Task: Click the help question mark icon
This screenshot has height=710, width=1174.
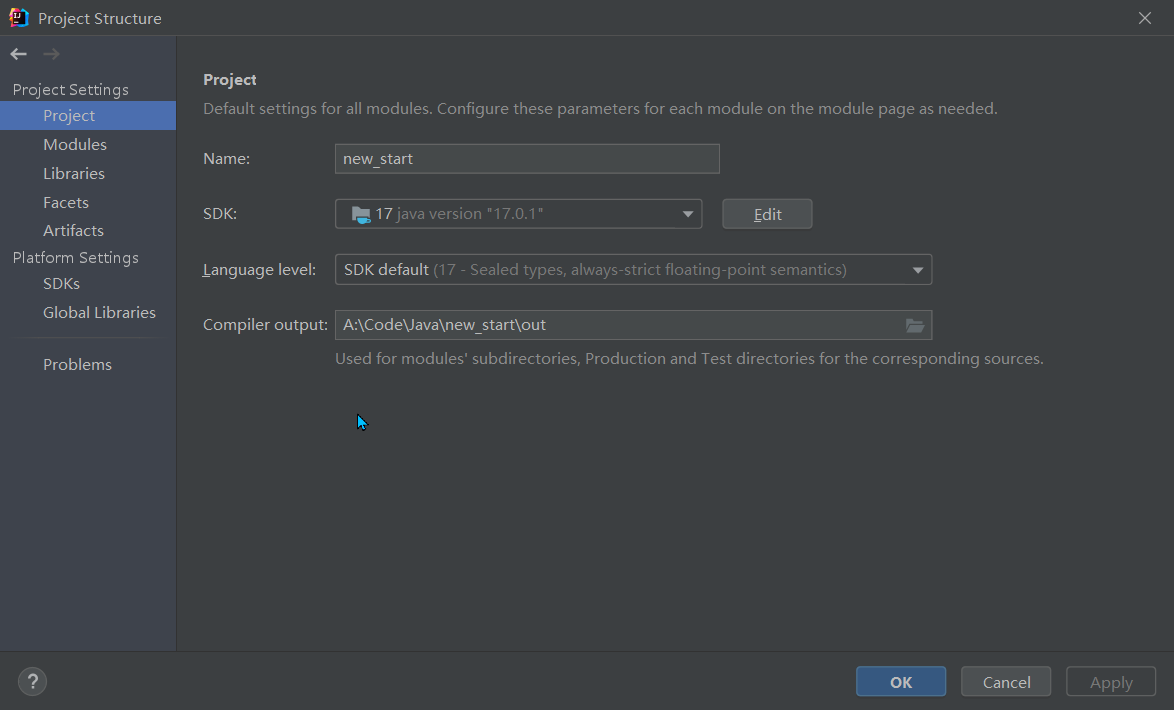Action: [33, 682]
